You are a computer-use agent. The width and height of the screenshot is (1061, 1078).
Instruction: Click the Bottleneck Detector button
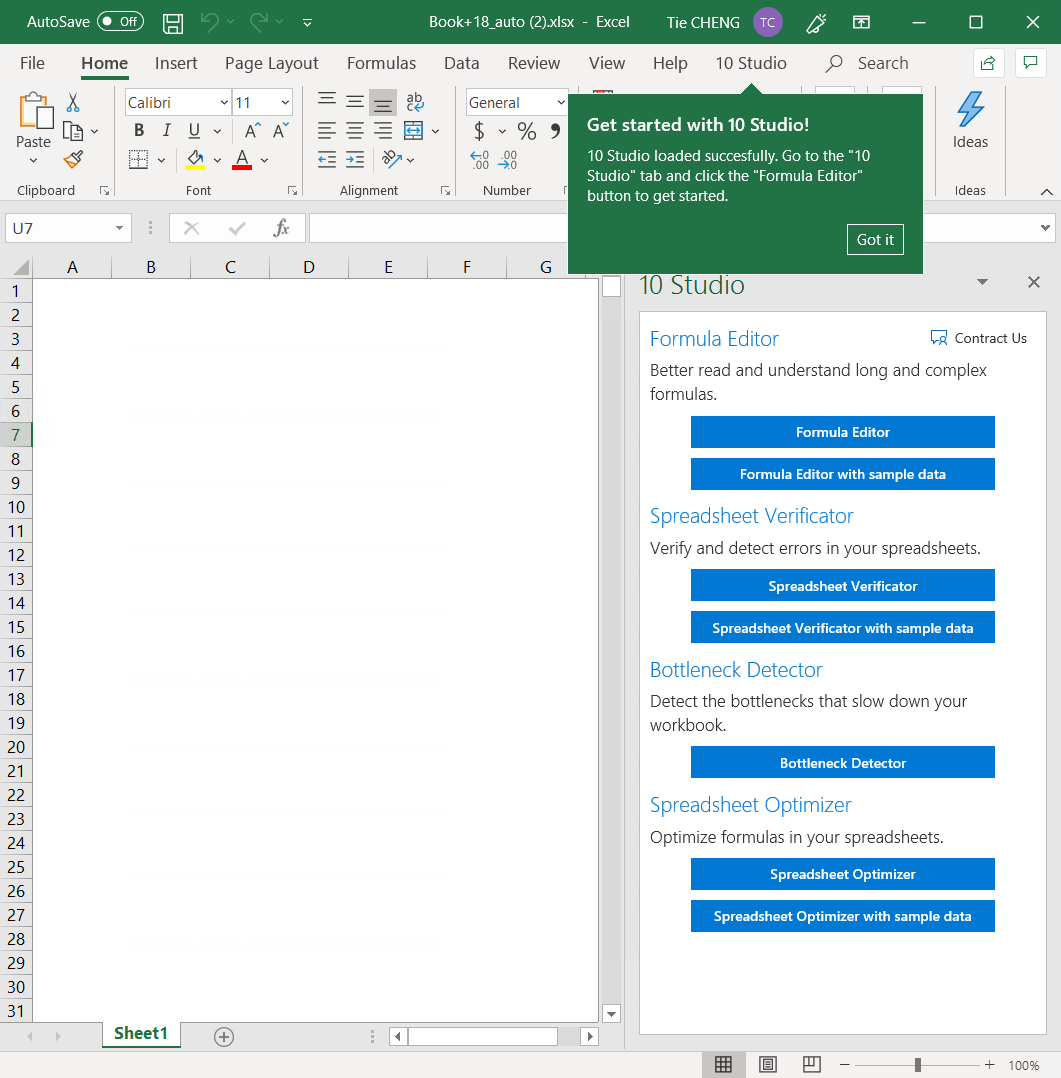click(x=842, y=762)
